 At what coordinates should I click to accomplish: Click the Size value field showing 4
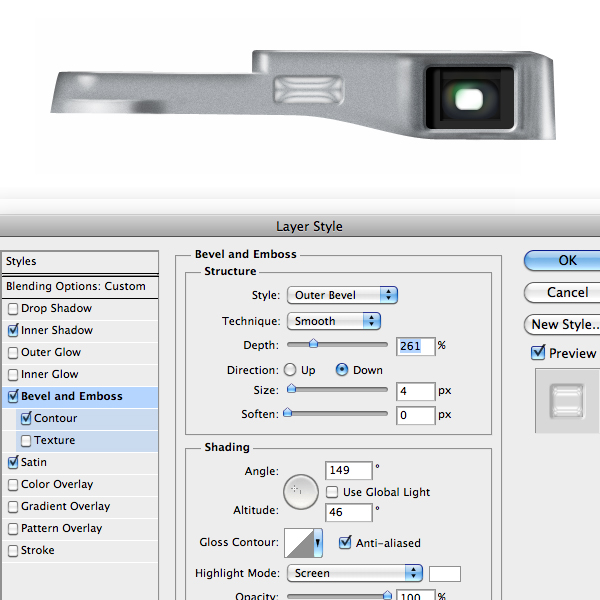[x=416, y=391]
